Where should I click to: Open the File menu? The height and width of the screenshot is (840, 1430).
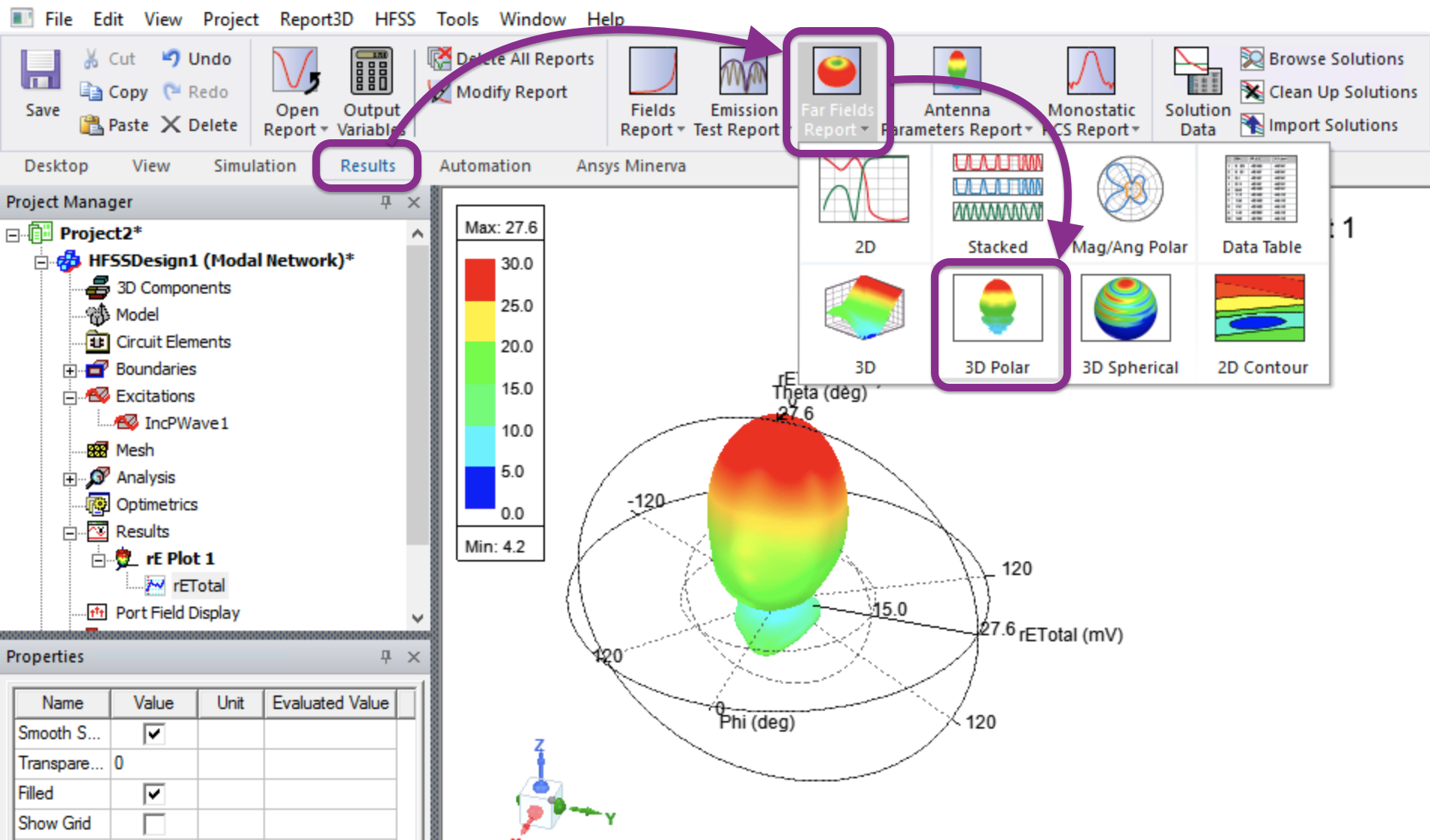click(x=59, y=19)
